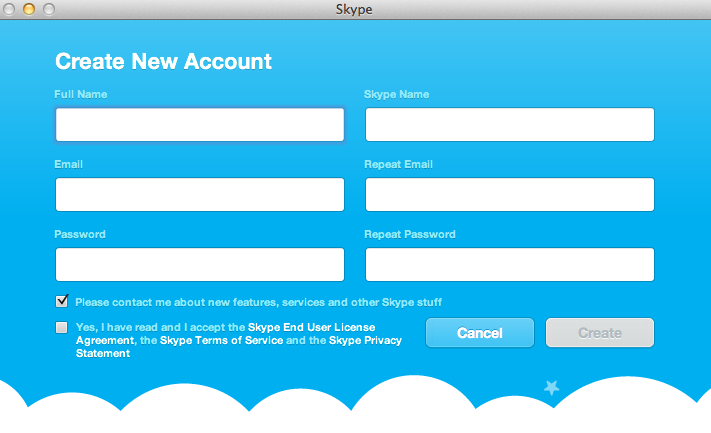Click the Create New Account heading
Screen dimensions: 711x433
coord(163,61)
